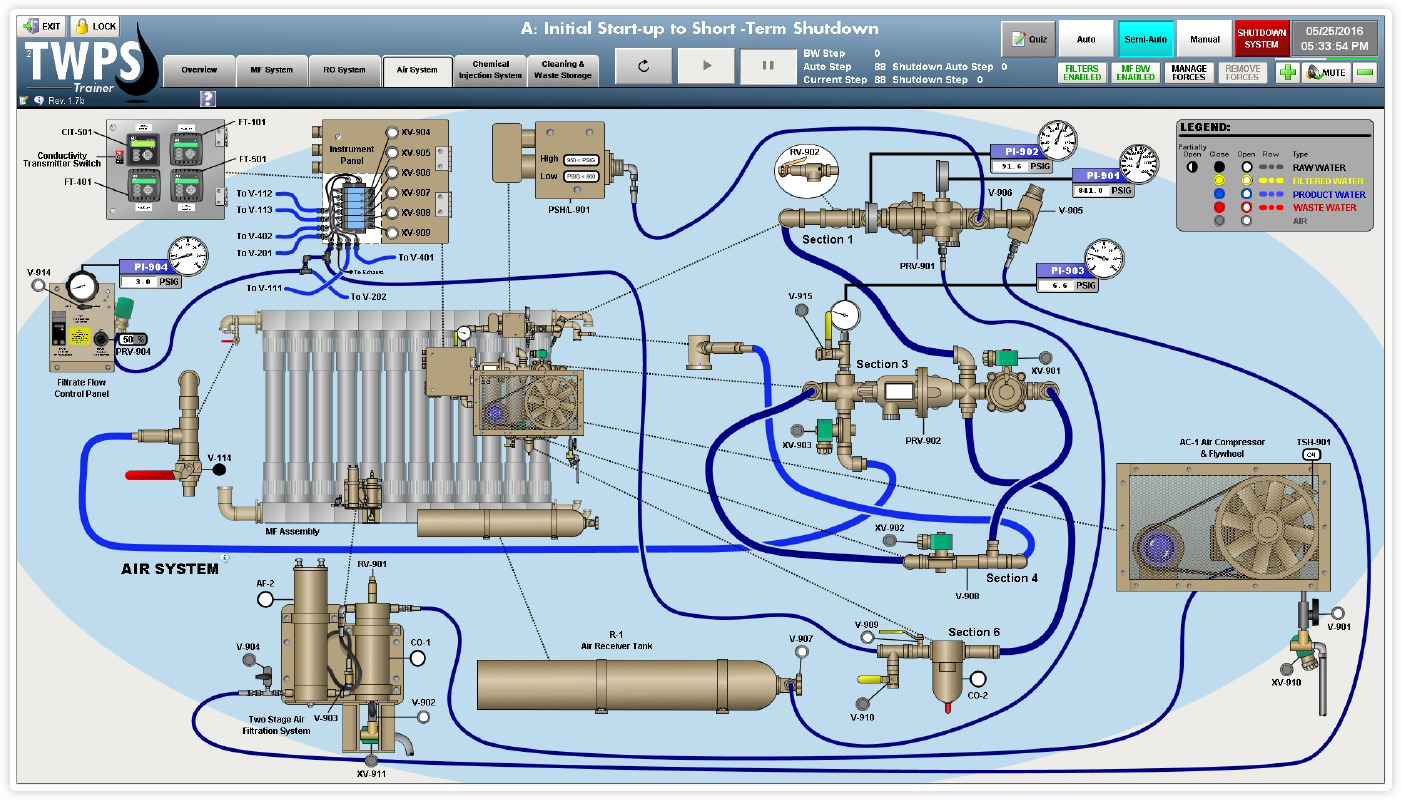
Task: Open the Chemical Injection System tab
Action: point(490,68)
